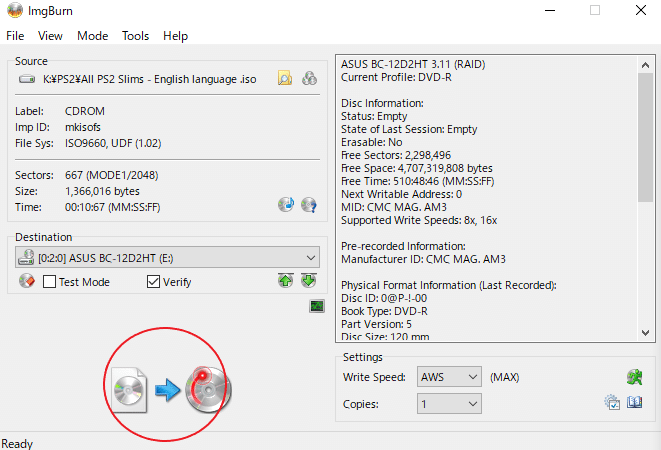
Task: Click the green up-arrow tray icon
Action: click(x=285, y=280)
